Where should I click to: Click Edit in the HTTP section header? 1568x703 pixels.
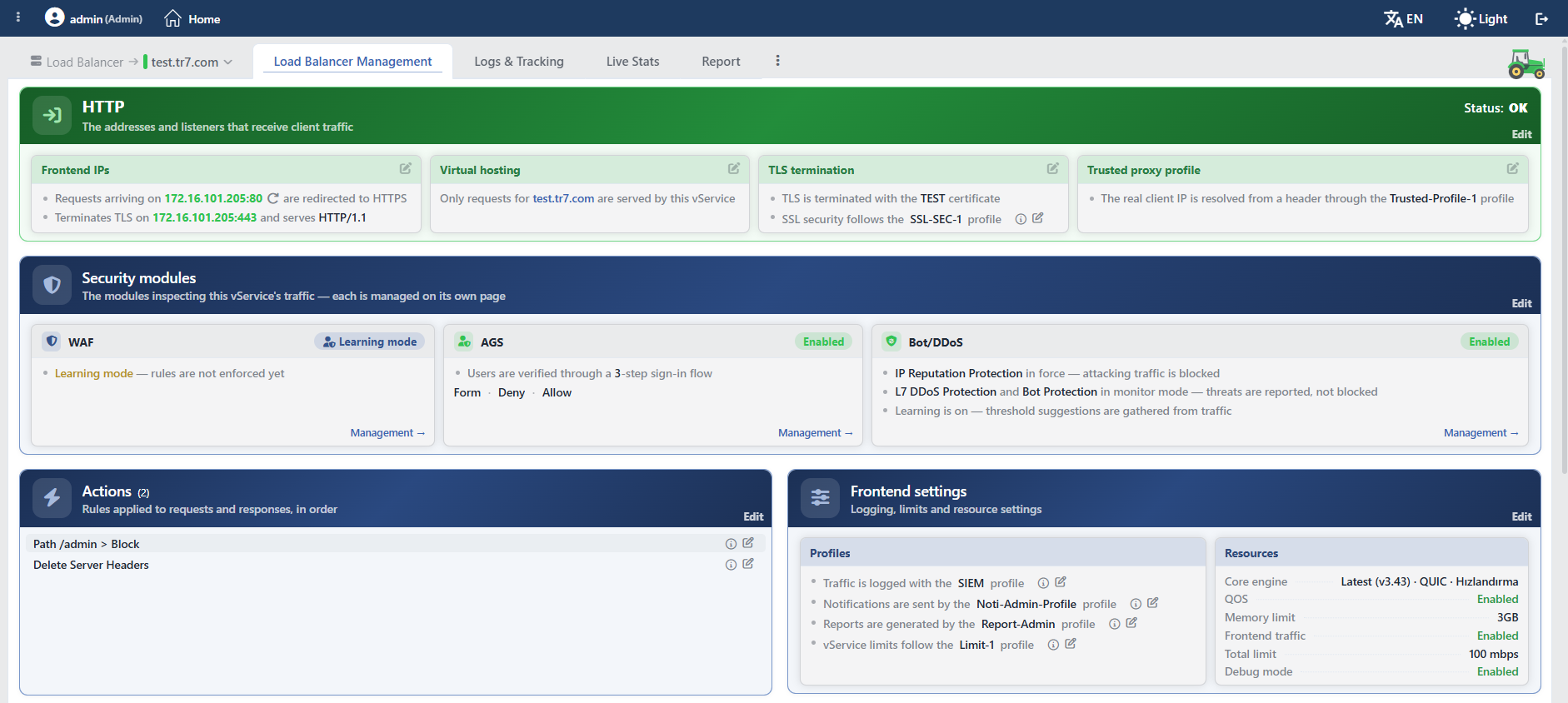[x=1521, y=134]
